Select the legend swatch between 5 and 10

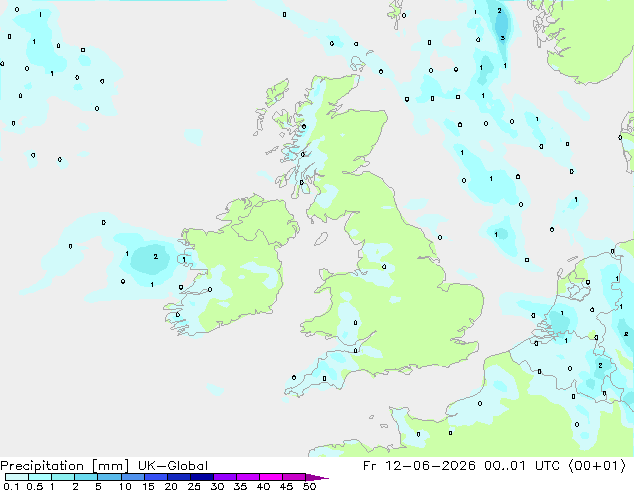[x=109, y=477]
